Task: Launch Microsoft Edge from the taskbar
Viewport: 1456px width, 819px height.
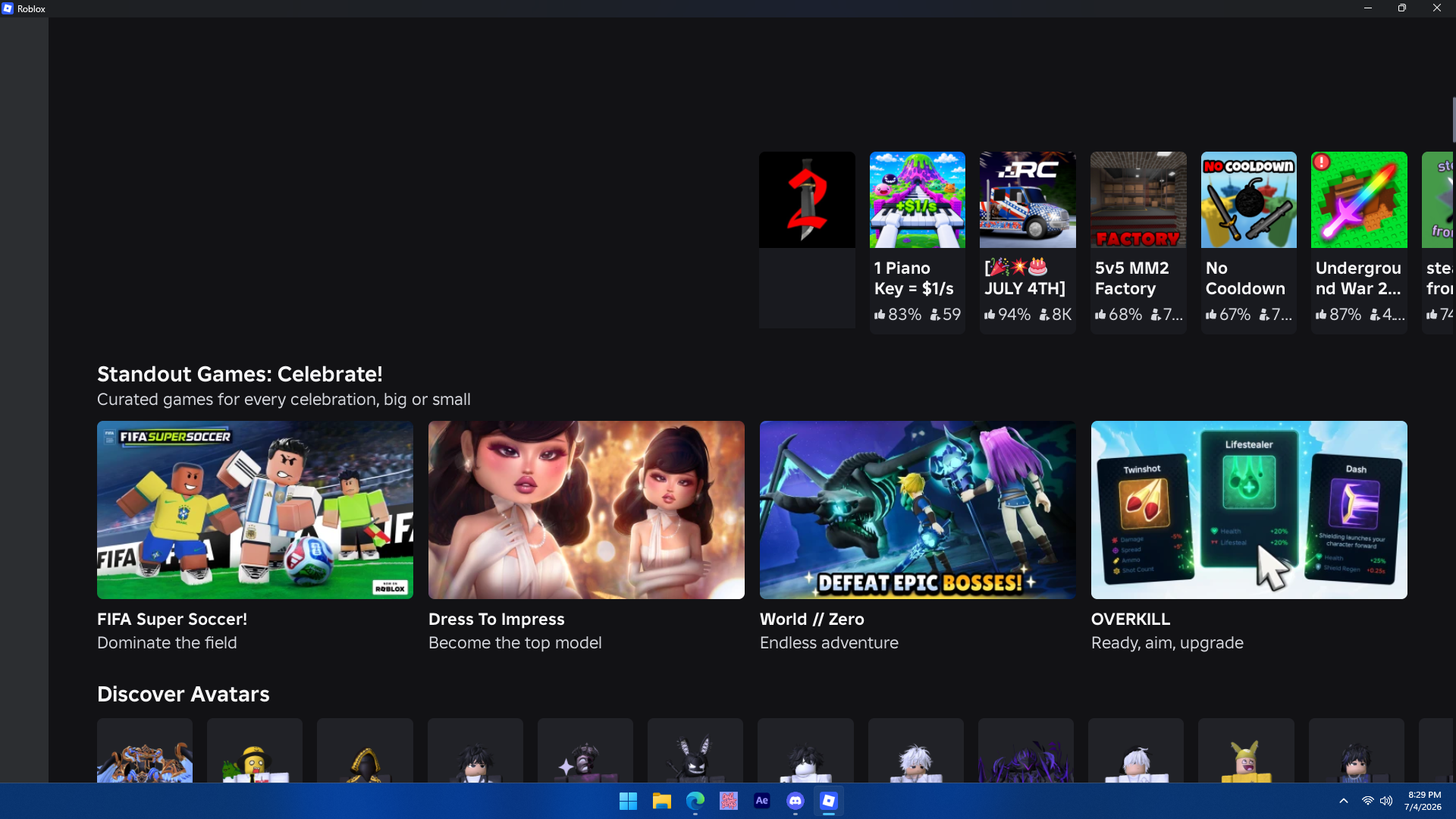Action: [x=695, y=801]
